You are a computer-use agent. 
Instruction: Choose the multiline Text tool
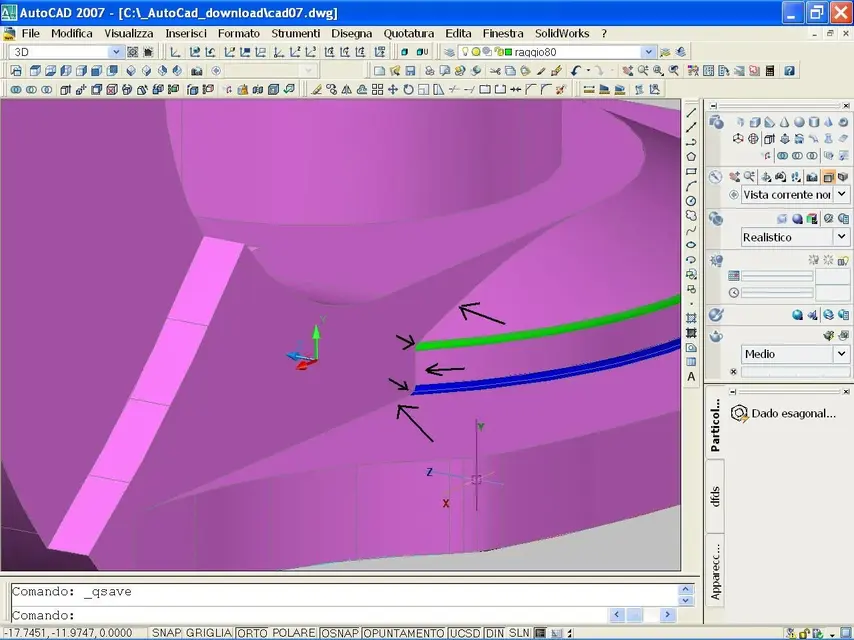(x=691, y=376)
